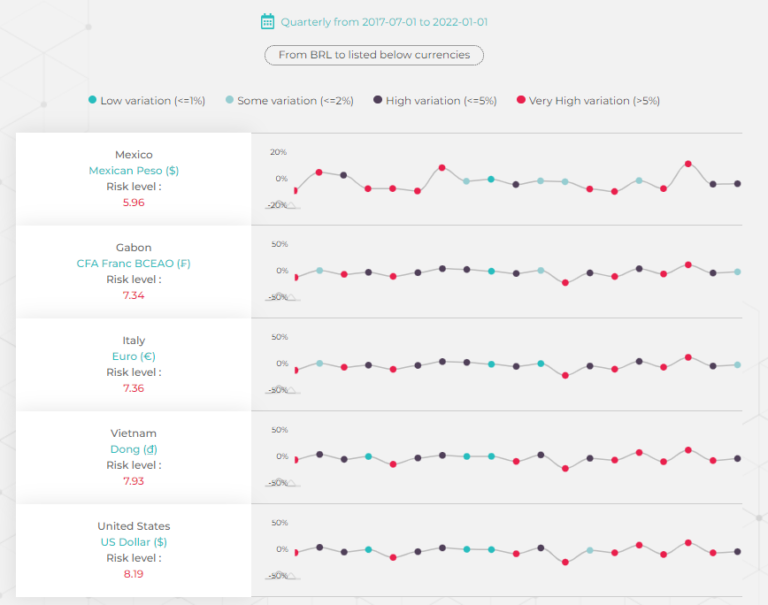Open the US Dollar ($) currency link
768x605 pixels.
pyautogui.click(x=133, y=542)
